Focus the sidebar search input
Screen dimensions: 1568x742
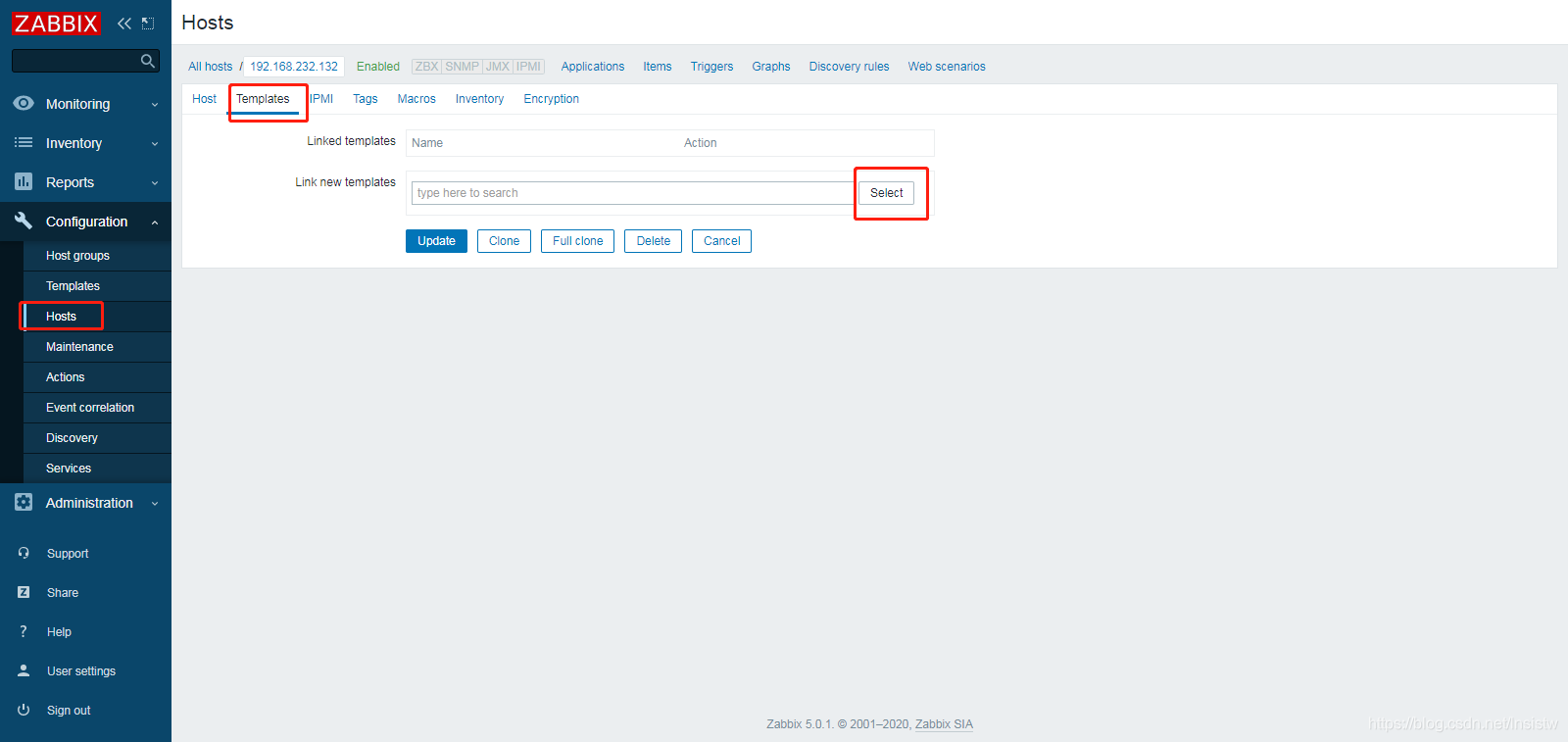76,61
